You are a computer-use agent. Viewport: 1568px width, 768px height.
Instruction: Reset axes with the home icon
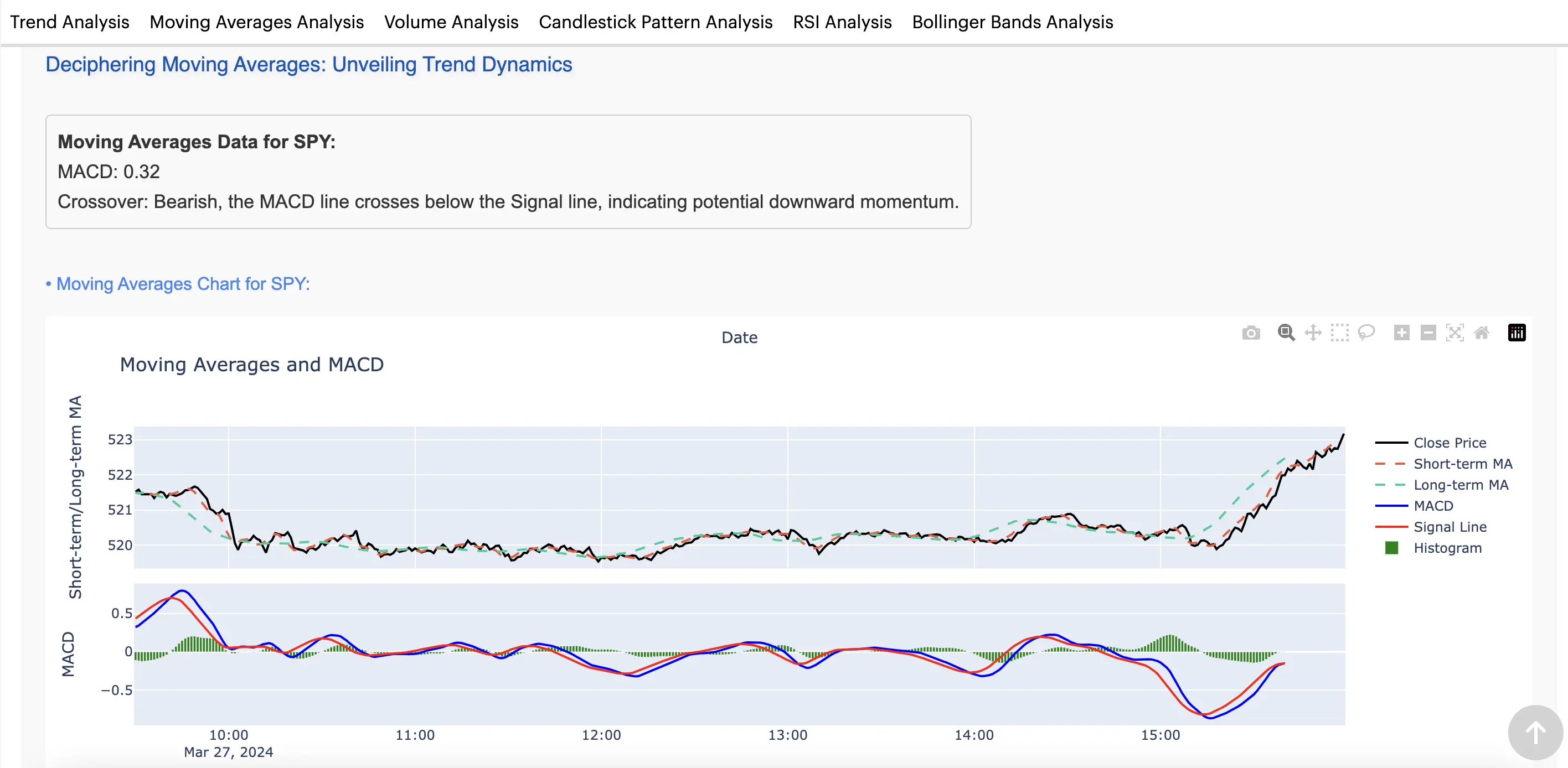point(1482,333)
